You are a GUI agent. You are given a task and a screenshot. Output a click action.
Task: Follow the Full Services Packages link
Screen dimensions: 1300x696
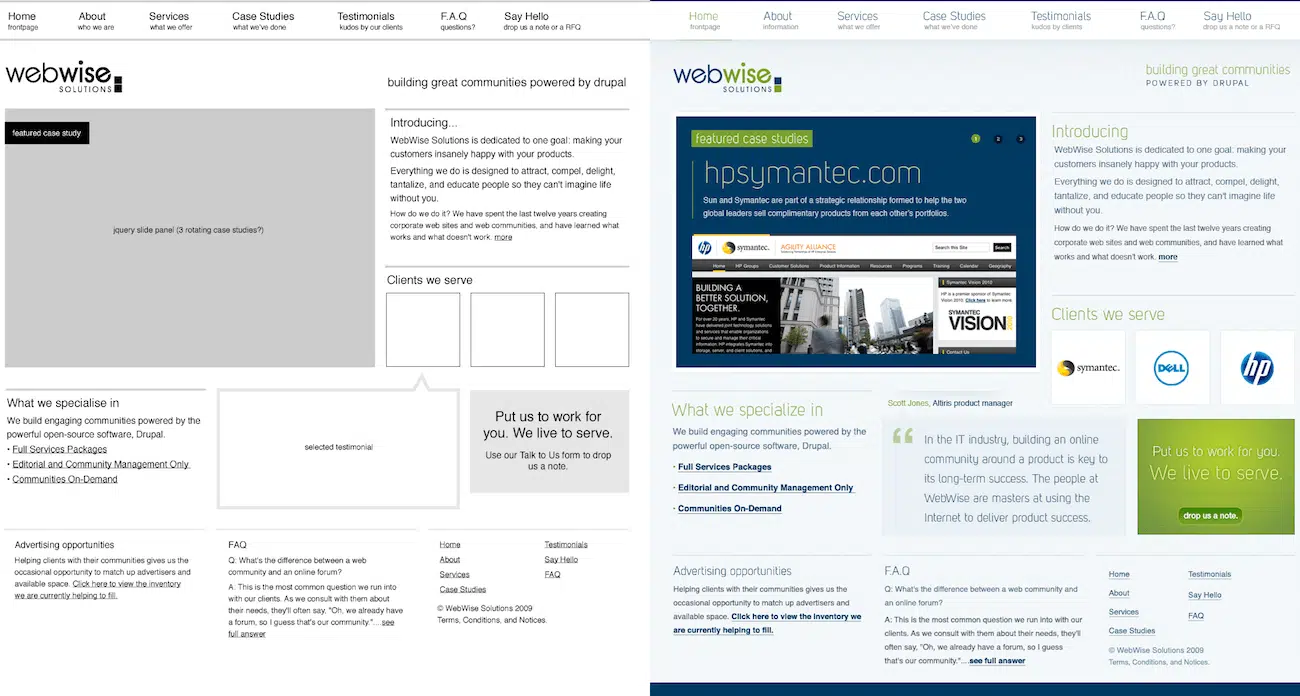[x=724, y=466]
